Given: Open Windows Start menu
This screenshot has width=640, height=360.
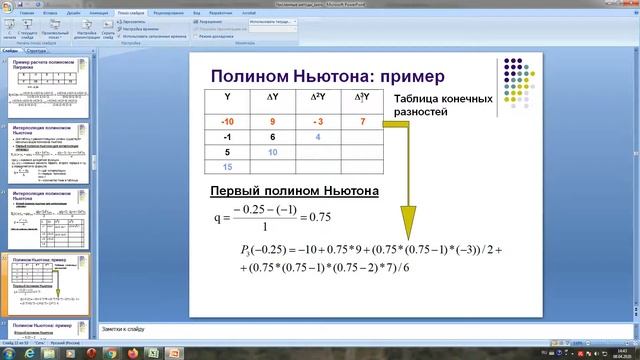Looking at the screenshot, I should click(9, 353).
